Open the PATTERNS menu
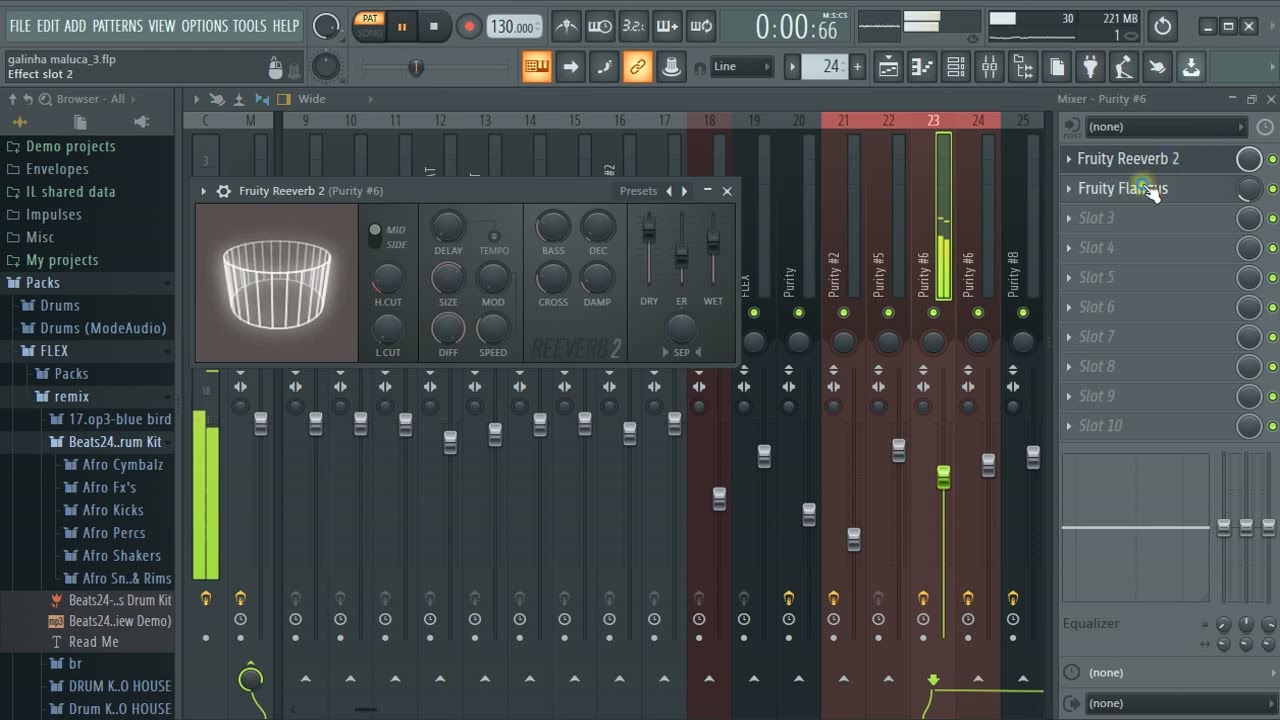 [118, 26]
